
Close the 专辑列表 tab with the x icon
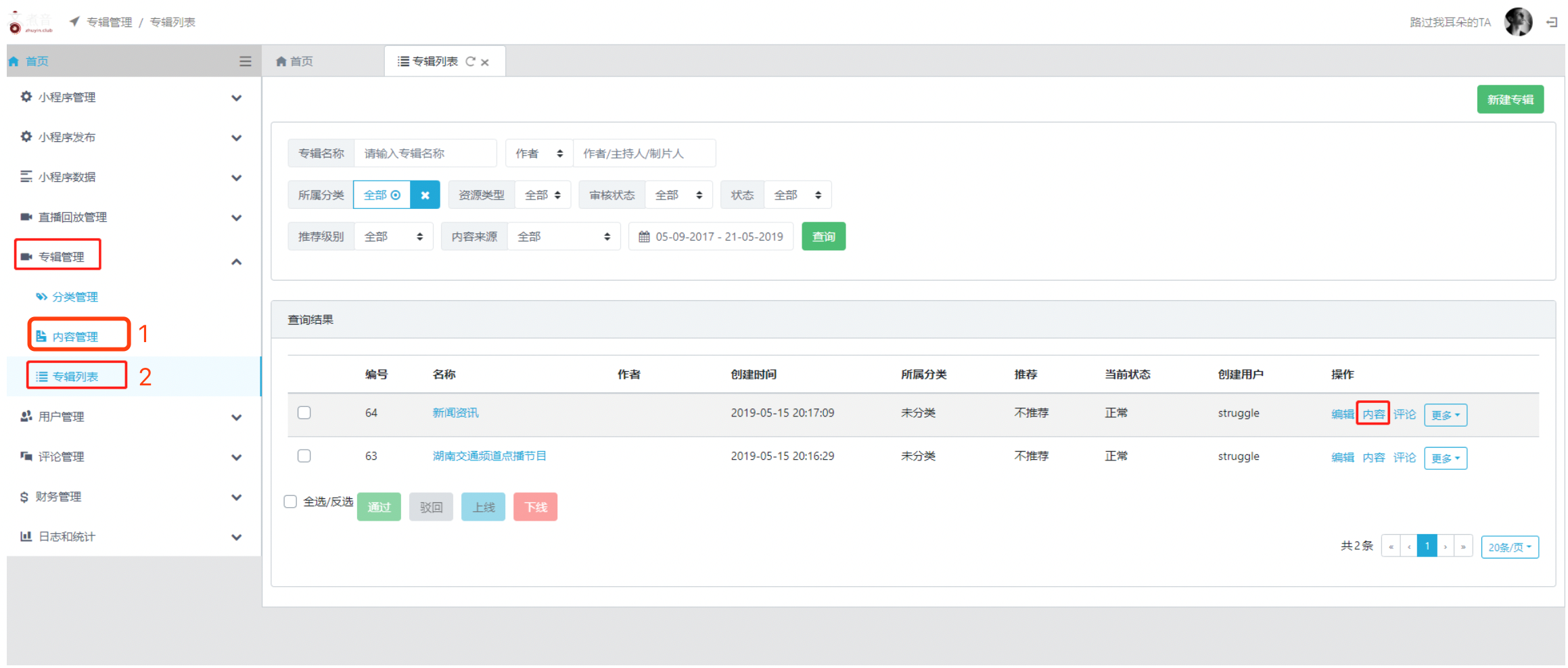(x=485, y=62)
